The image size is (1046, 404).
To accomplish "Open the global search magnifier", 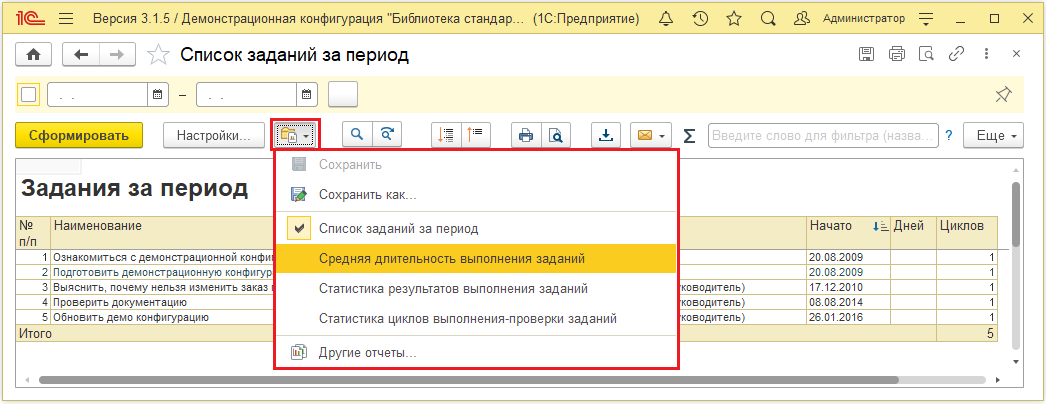I will click(x=768, y=19).
